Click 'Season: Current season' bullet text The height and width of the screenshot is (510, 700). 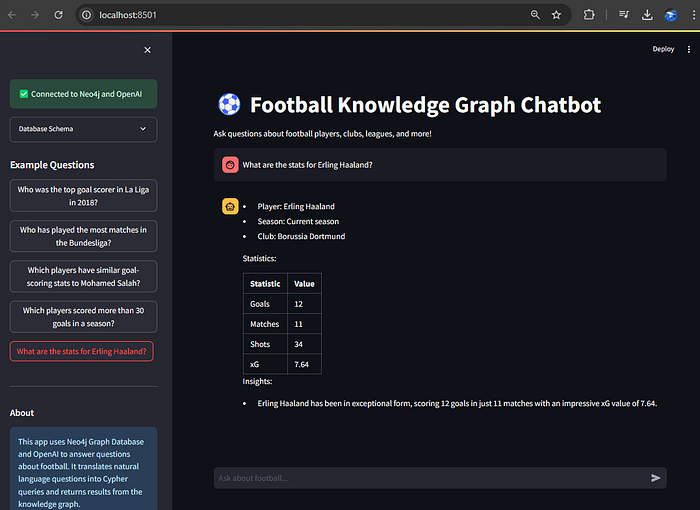click(x=298, y=222)
